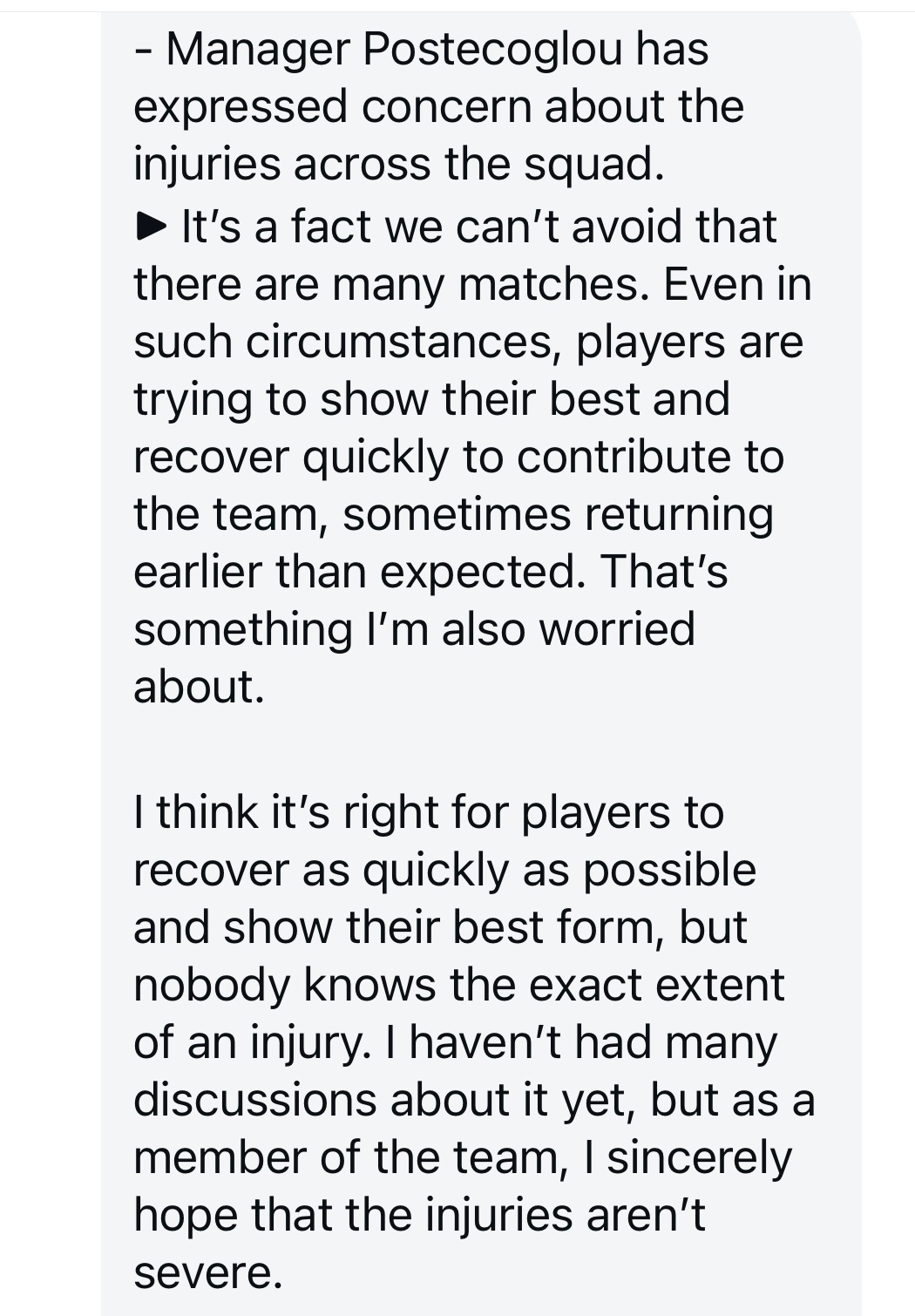This screenshot has width=915, height=1316.
Task: Tap the line "something I'm also worried"
Action: click(x=415, y=629)
